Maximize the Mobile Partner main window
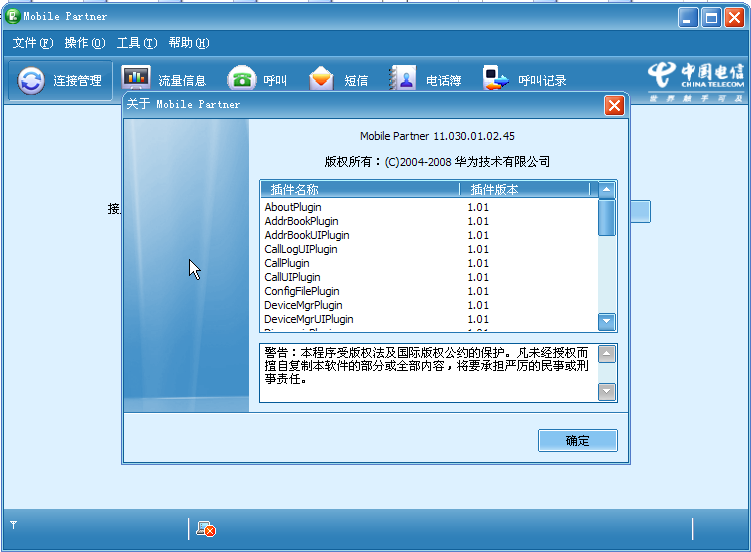The width and height of the screenshot is (751, 552). point(712,18)
